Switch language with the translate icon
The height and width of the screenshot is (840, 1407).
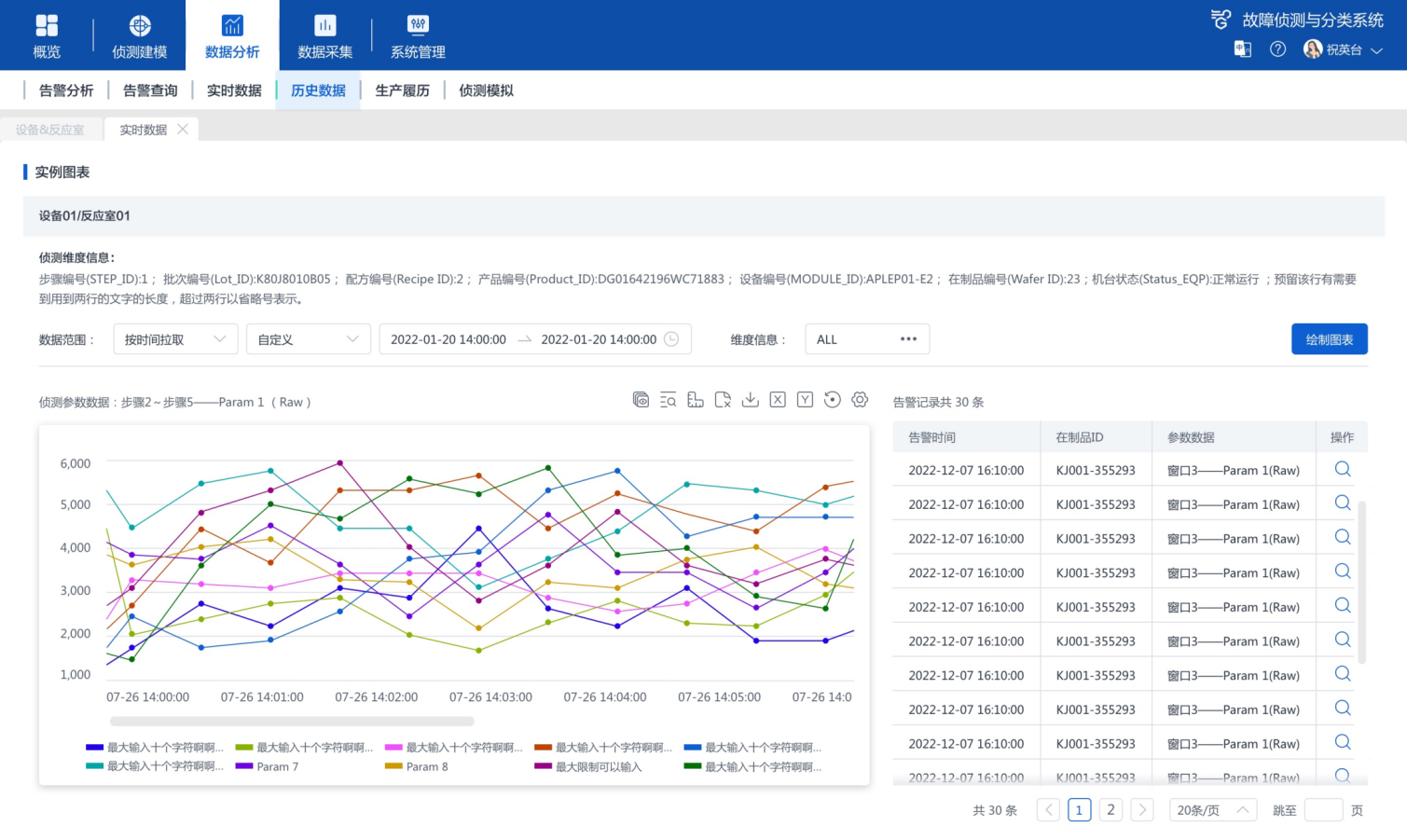click(x=1242, y=49)
